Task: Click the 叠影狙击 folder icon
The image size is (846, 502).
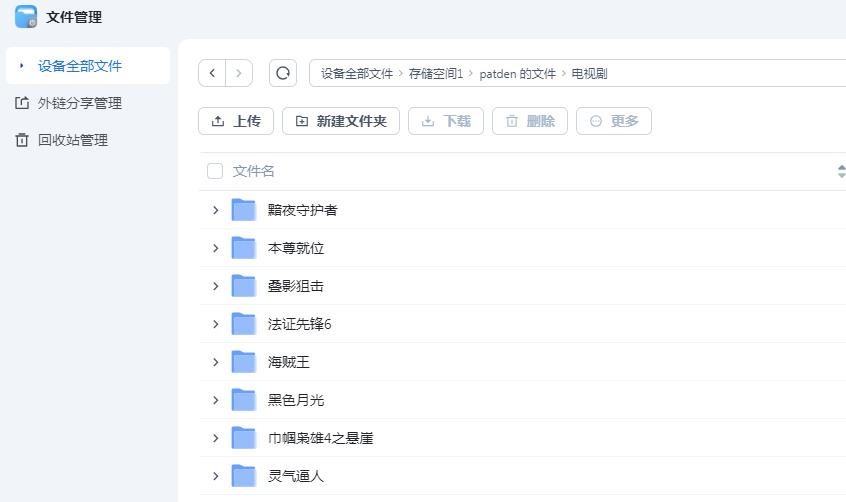Action: click(x=243, y=286)
